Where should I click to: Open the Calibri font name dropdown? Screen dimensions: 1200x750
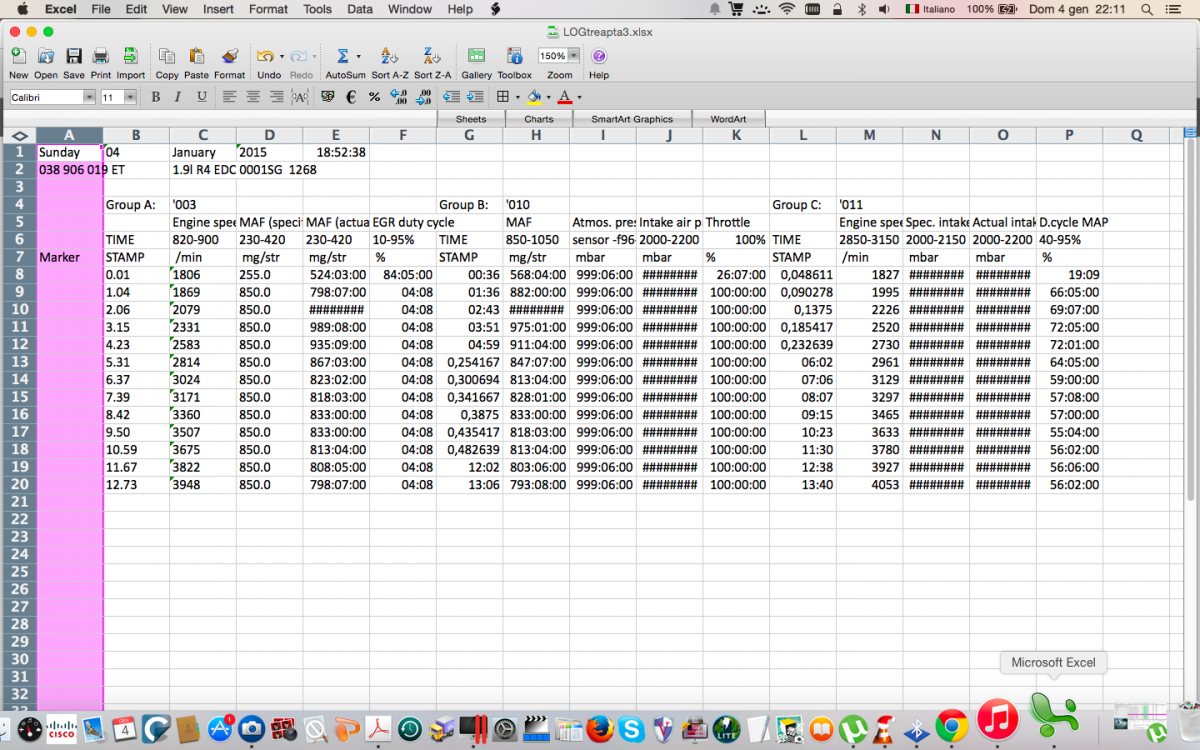[x=89, y=97]
